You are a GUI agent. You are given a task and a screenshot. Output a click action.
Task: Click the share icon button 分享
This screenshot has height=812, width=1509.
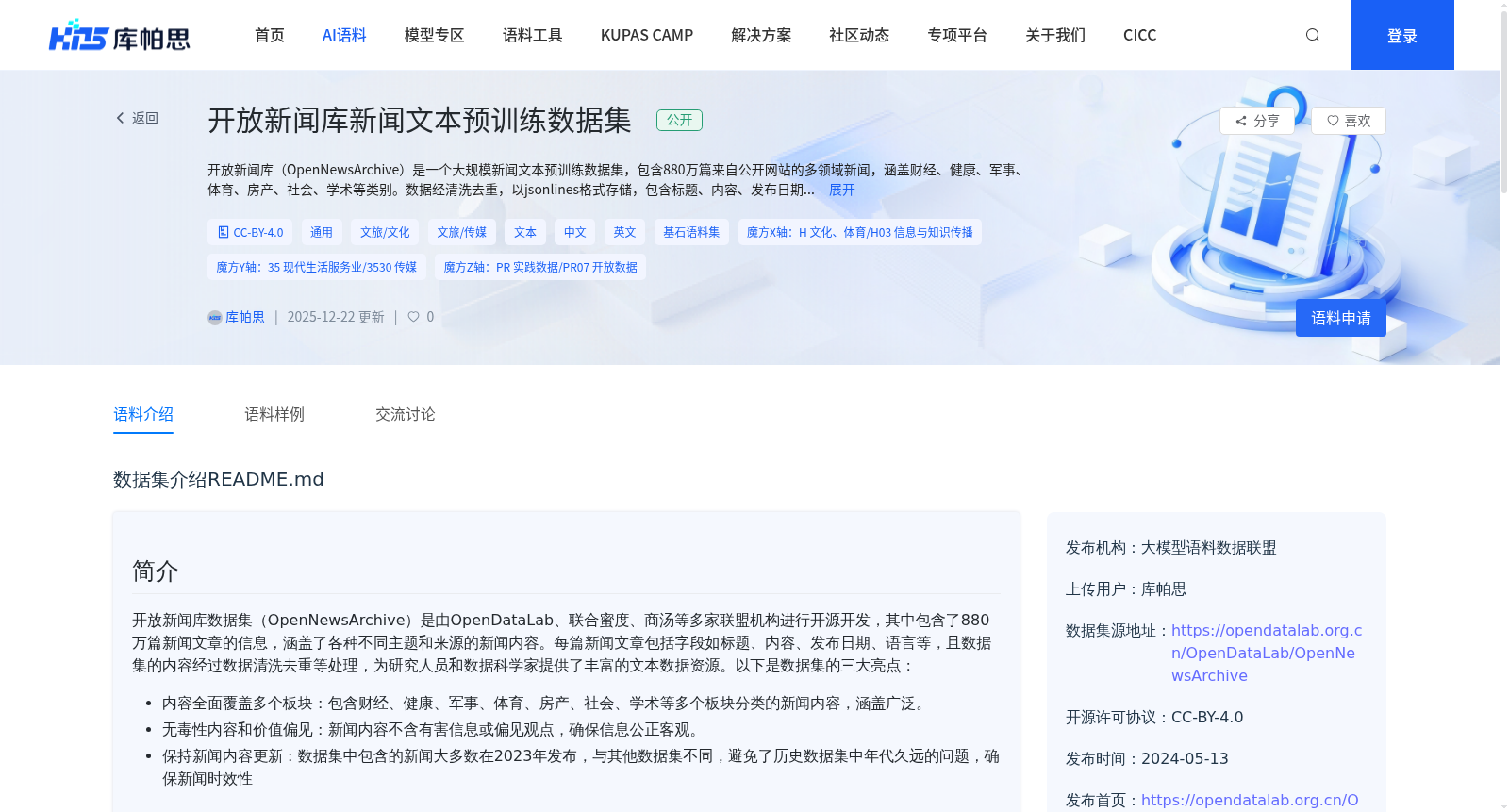pyautogui.click(x=1257, y=121)
